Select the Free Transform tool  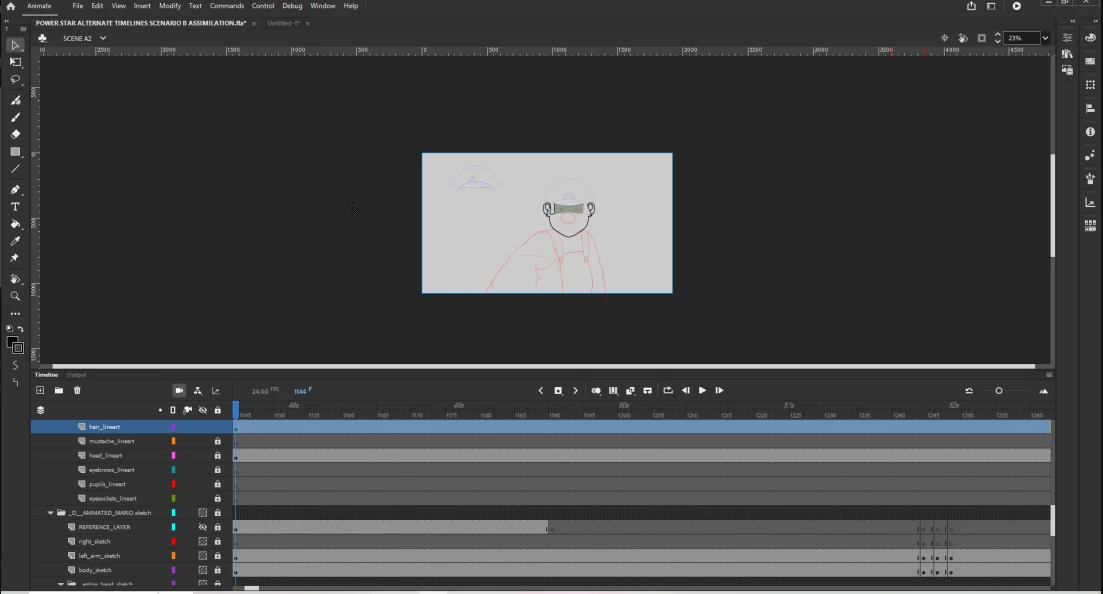15,63
